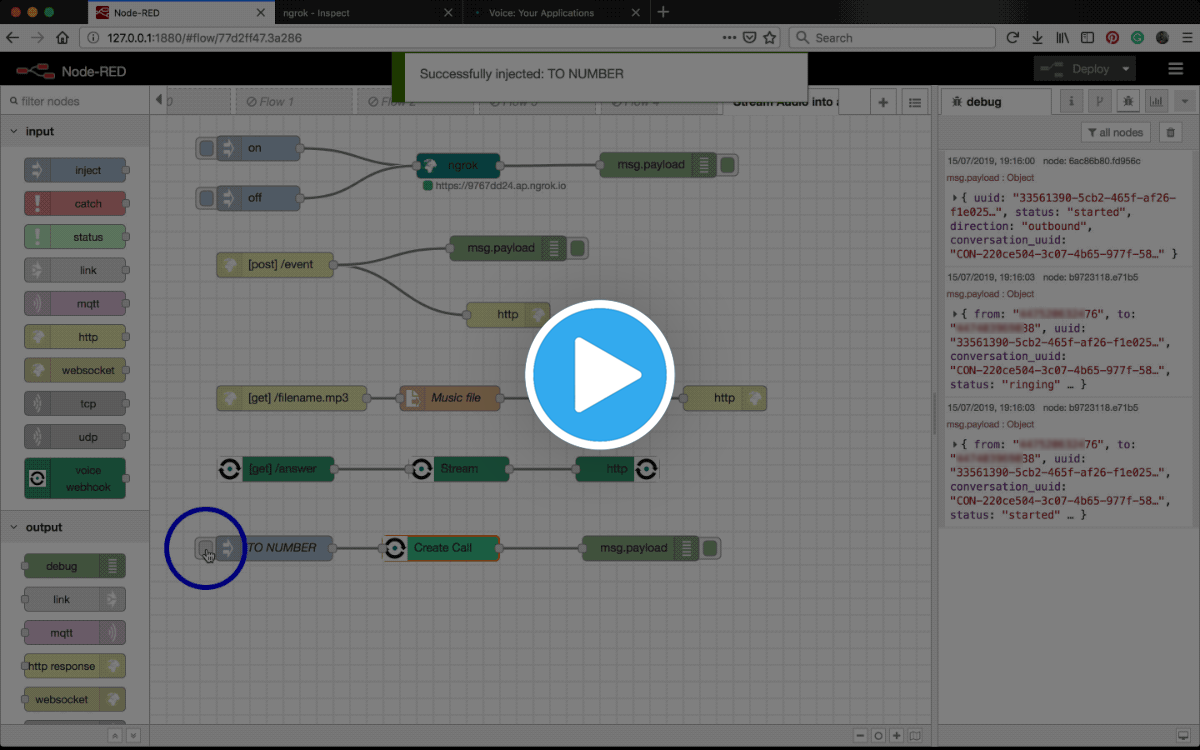1200x750 pixels.
Task: Reload the page in Firefox
Action: pyautogui.click(x=1012, y=38)
